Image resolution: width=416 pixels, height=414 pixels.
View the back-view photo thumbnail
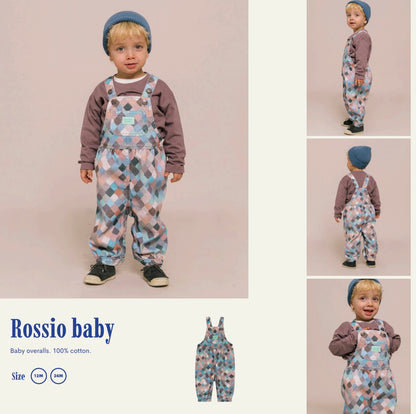(x=359, y=207)
